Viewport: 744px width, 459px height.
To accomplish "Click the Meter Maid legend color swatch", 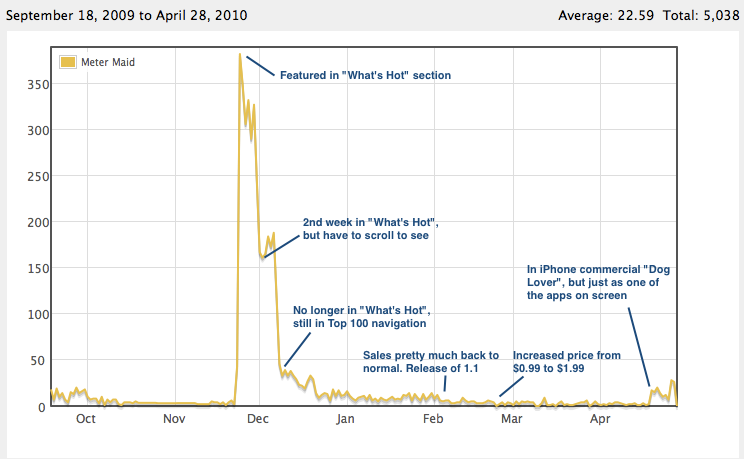I will pyautogui.click(x=68, y=62).
